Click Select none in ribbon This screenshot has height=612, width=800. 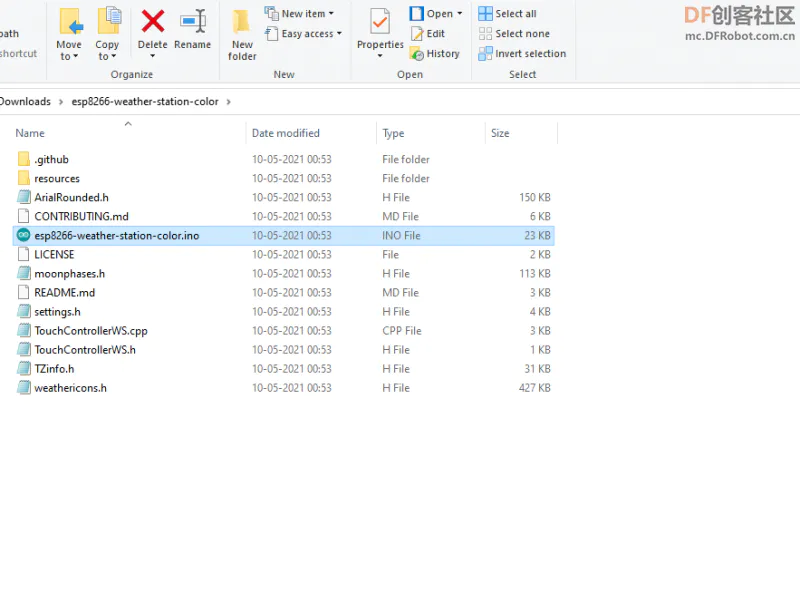[x=514, y=34]
